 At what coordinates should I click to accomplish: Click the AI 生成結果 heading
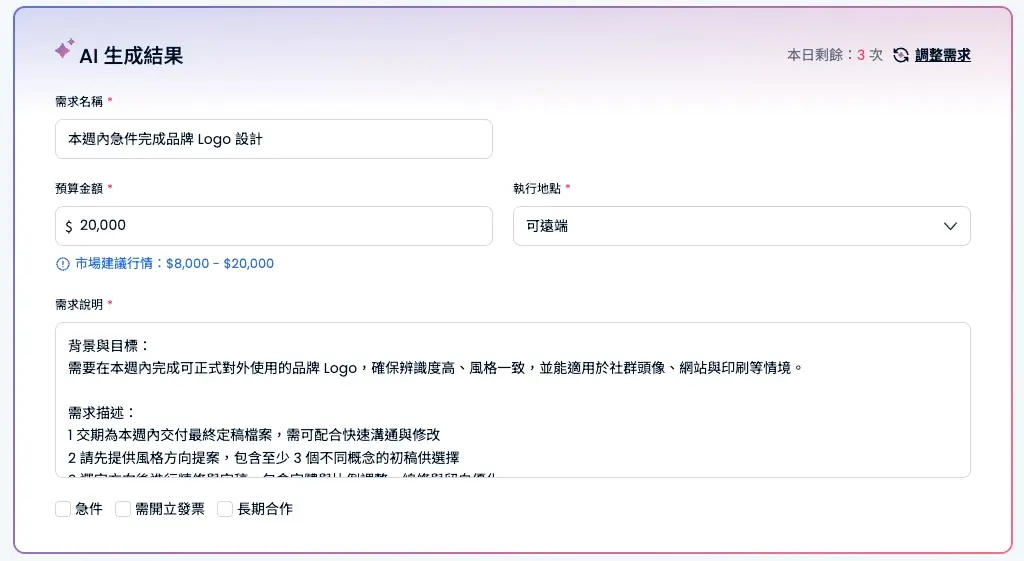[x=131, y=55]
